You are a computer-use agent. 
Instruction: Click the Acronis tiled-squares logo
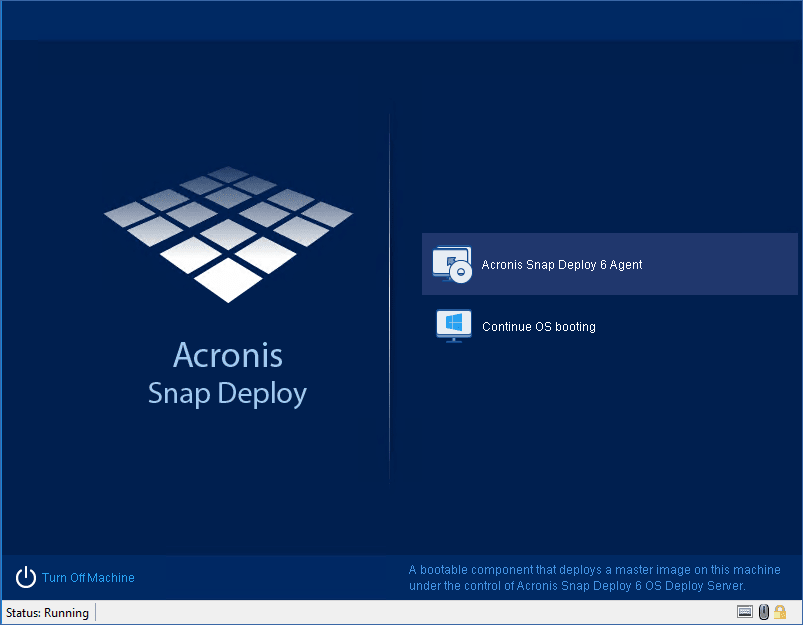[228, 233]
